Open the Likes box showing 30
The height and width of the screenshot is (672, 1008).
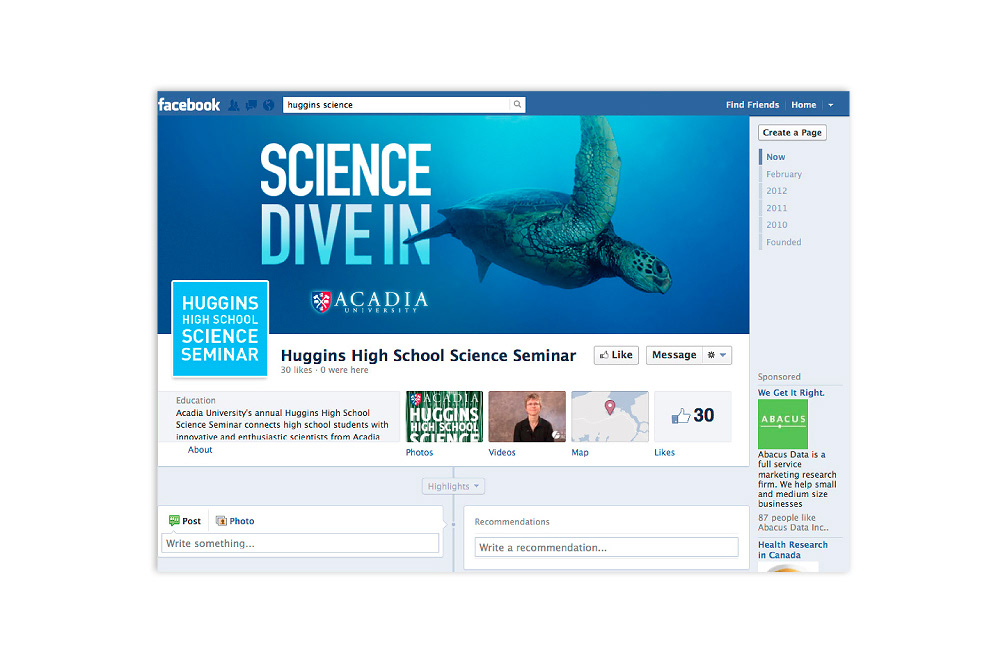(692, 417)
